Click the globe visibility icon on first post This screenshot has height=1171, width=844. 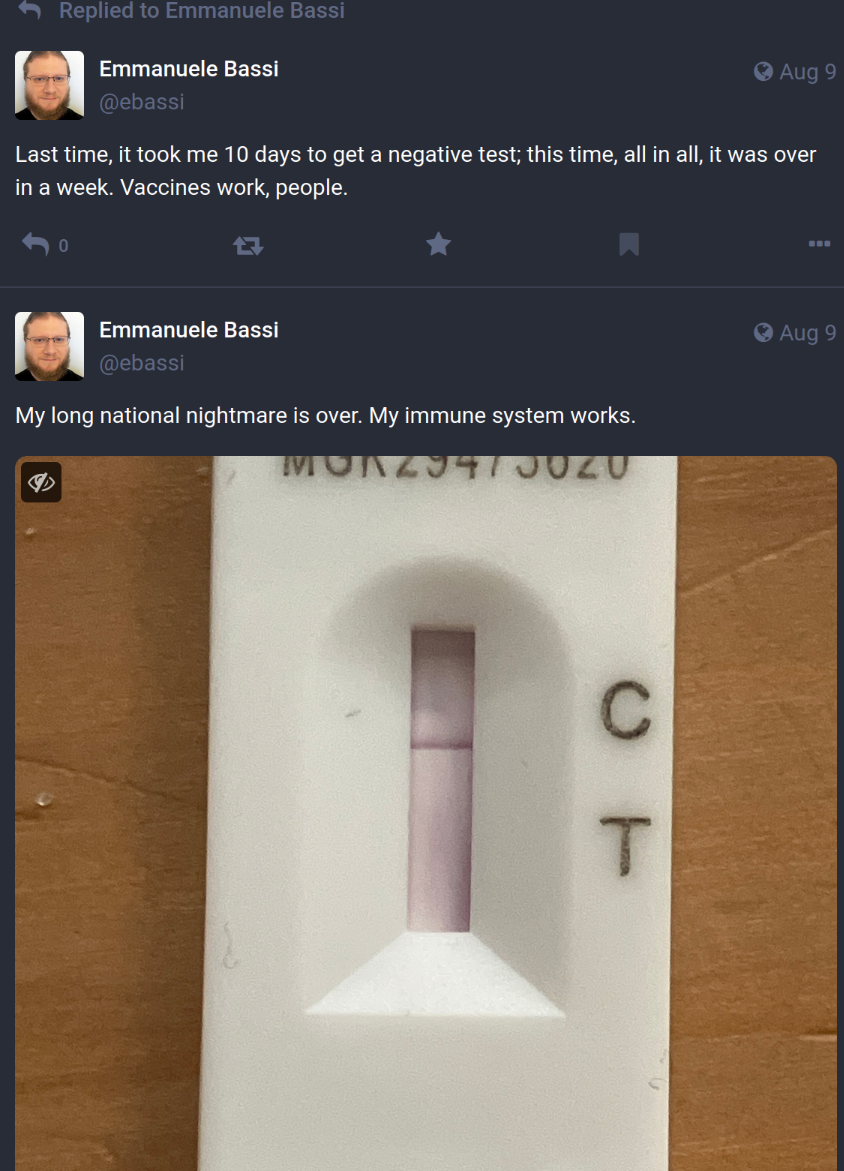(763, 71)
